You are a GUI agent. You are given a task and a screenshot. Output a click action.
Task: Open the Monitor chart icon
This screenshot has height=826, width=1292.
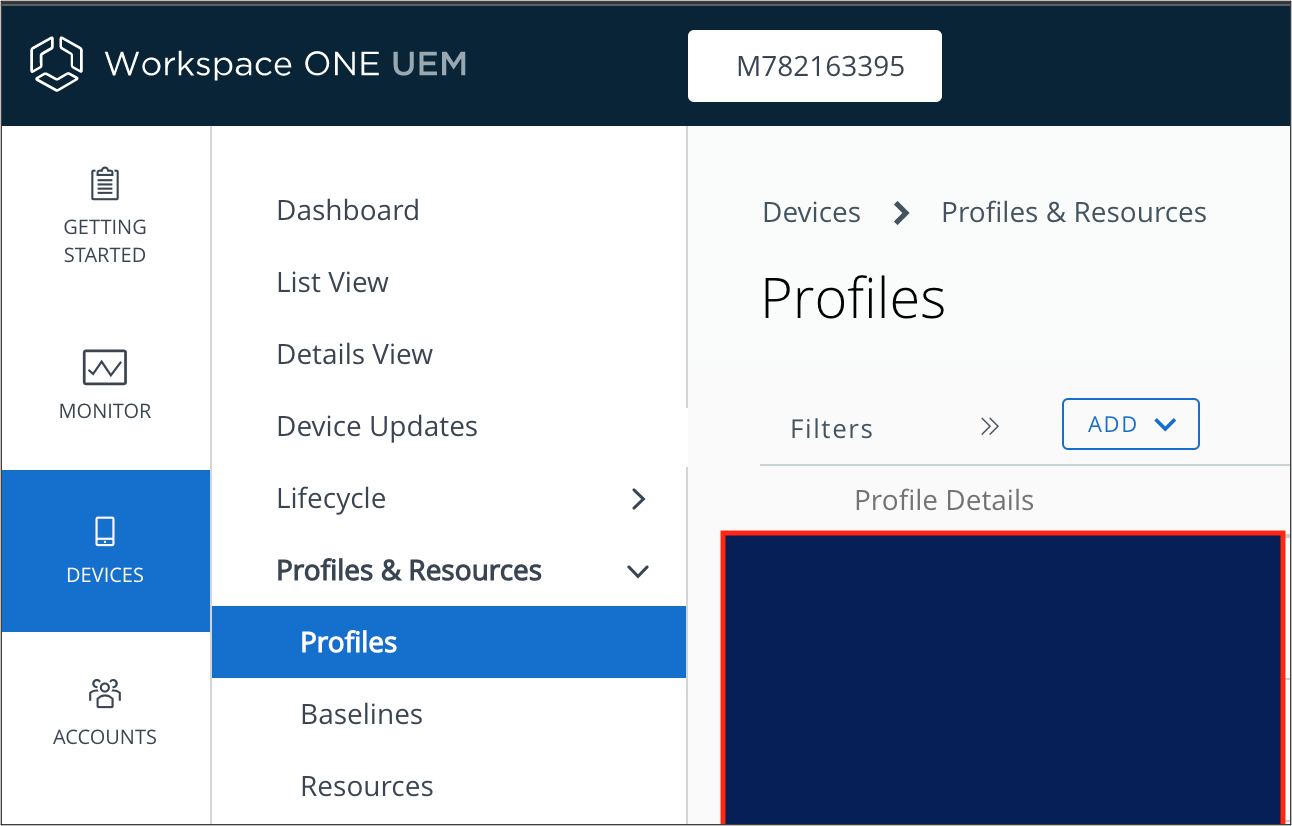(x=105, y=367)
